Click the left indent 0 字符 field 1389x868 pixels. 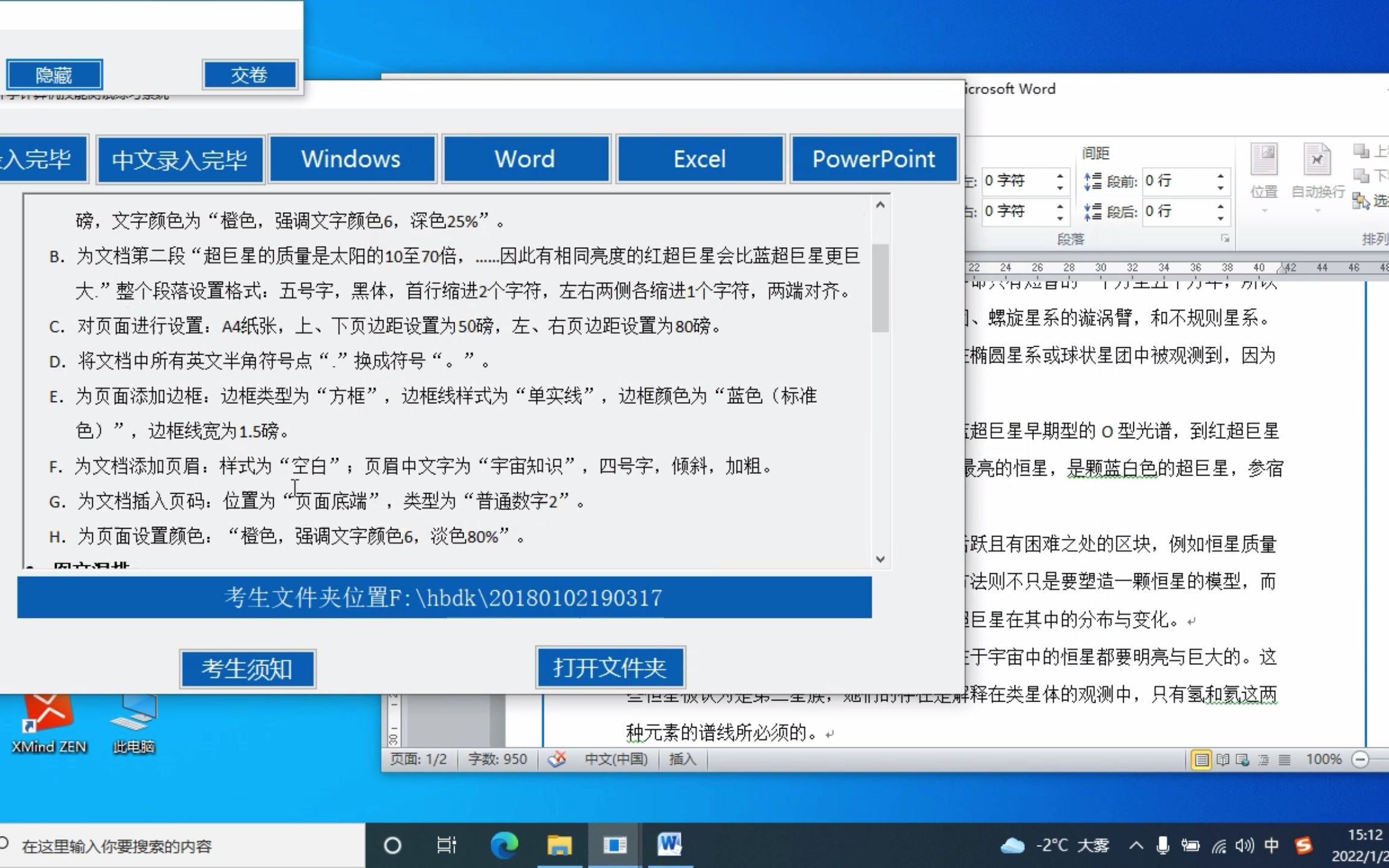(1025, 181)
